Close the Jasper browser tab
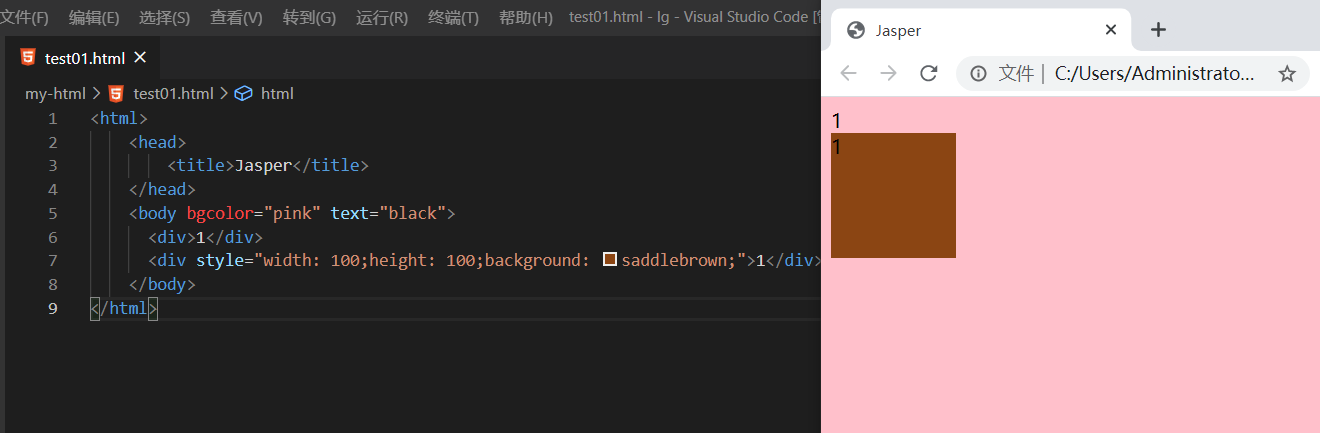Viewport: 1320px width, 433px height. (1110, 30)
